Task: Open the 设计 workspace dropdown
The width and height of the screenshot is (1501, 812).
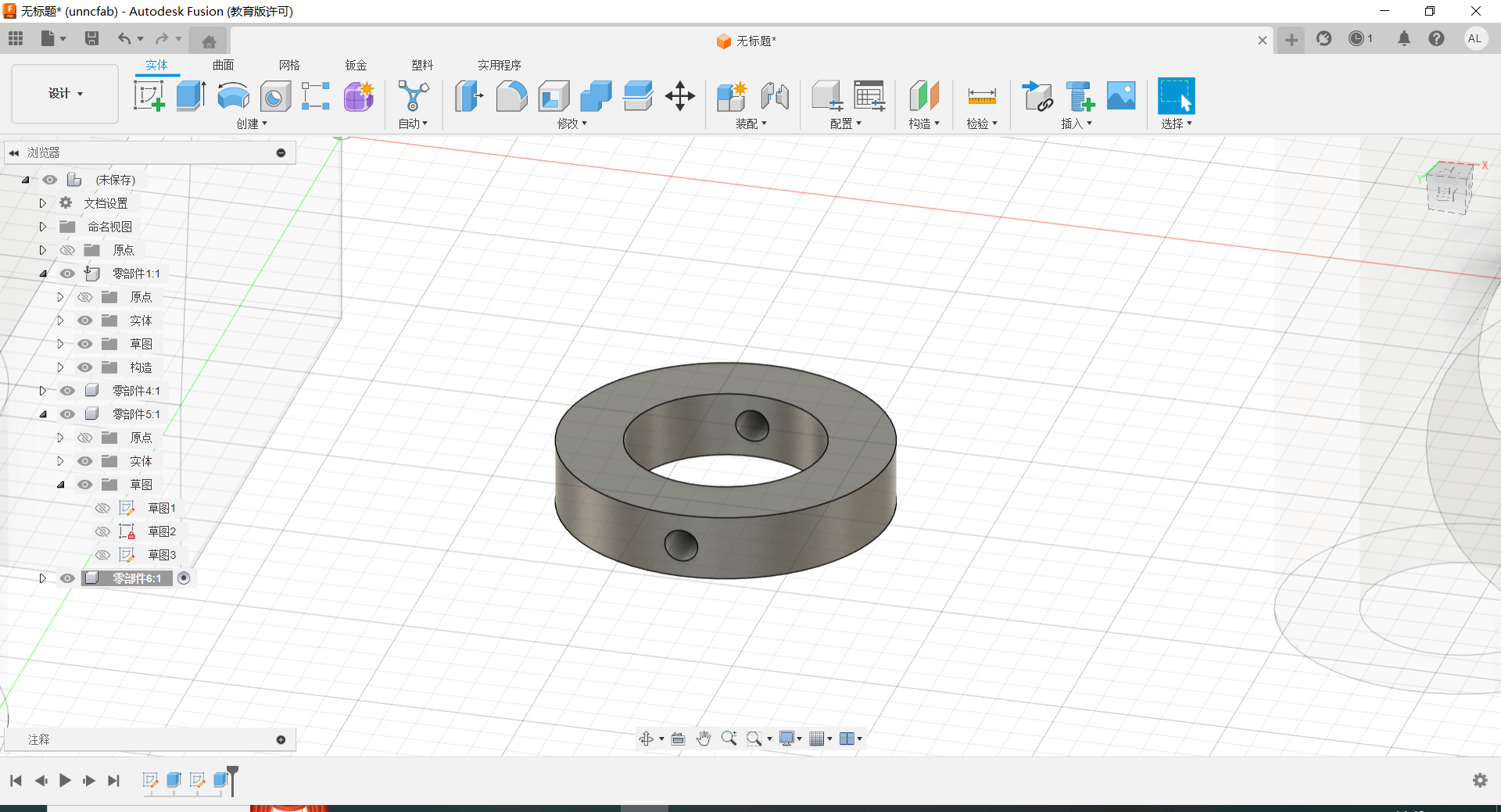Action: coord(65,94)
